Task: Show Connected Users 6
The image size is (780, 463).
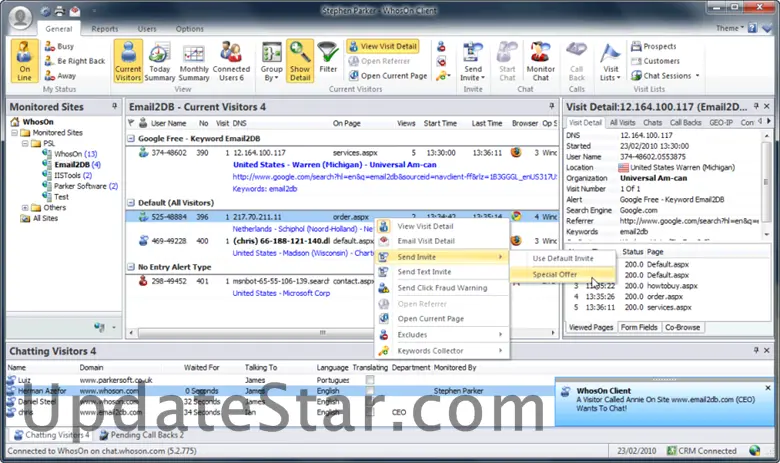Action: pos(231,61)
